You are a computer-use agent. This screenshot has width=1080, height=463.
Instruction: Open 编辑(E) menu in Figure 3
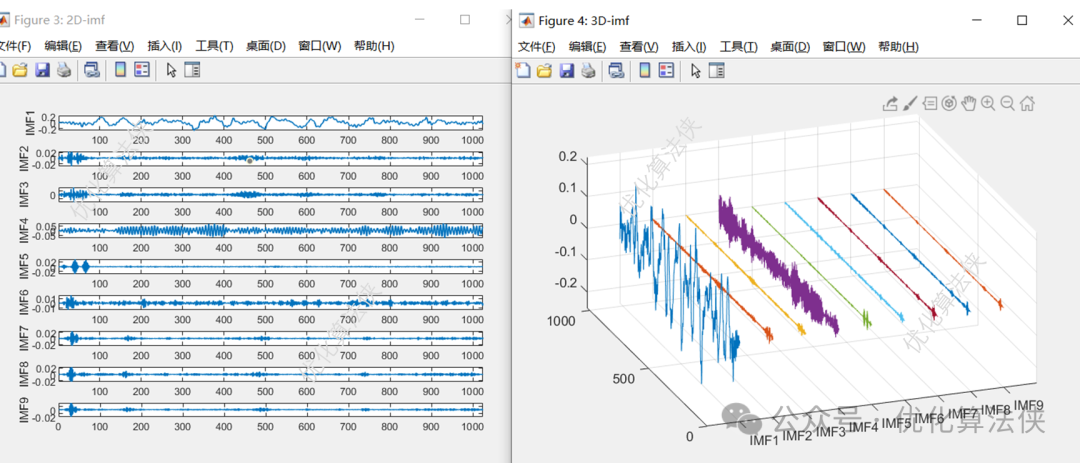(x=63, y=46)
